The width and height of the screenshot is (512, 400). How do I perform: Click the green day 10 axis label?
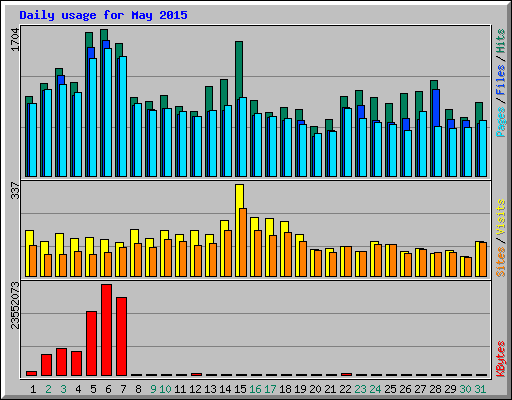(x=165, y=389)
